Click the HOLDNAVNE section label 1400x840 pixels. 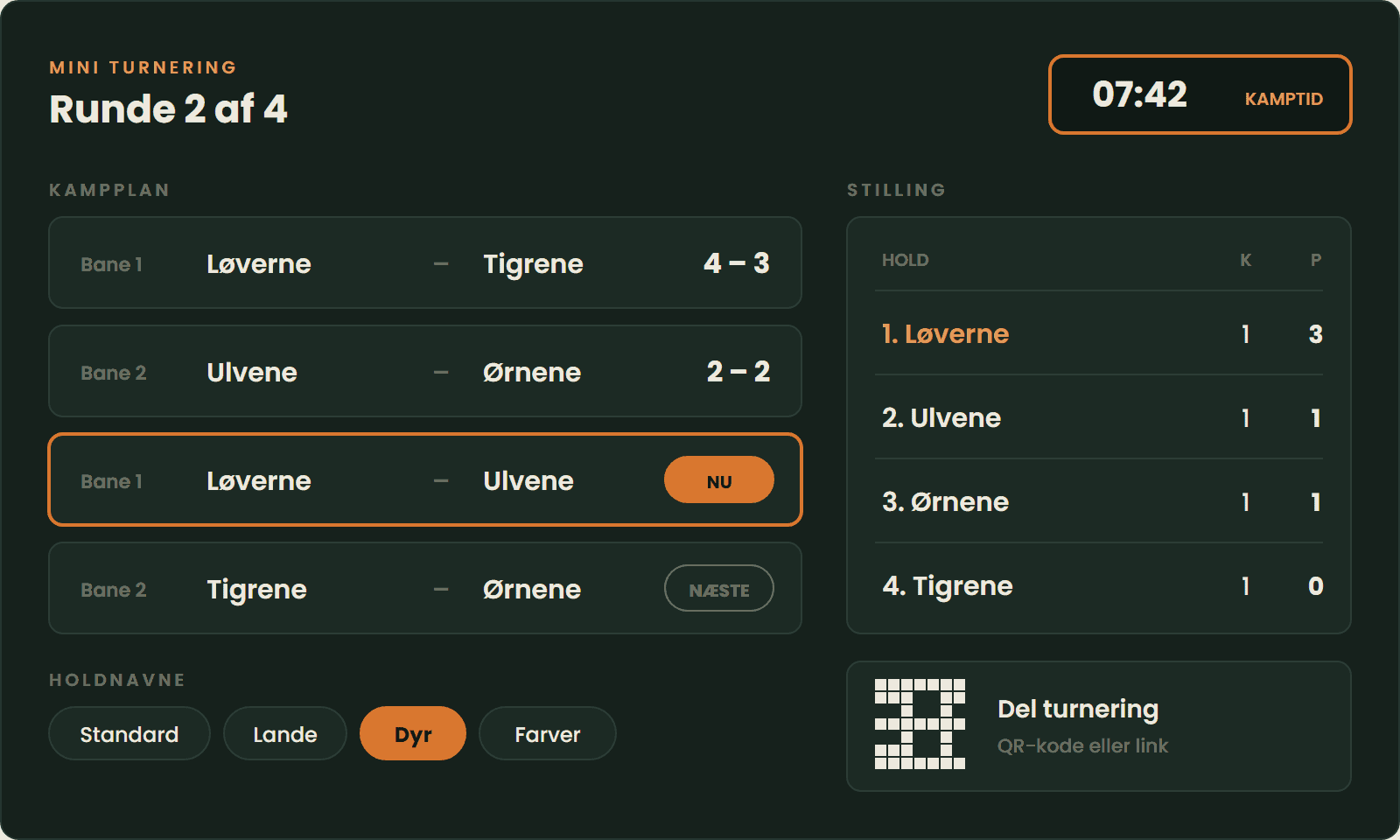(117, 680)
